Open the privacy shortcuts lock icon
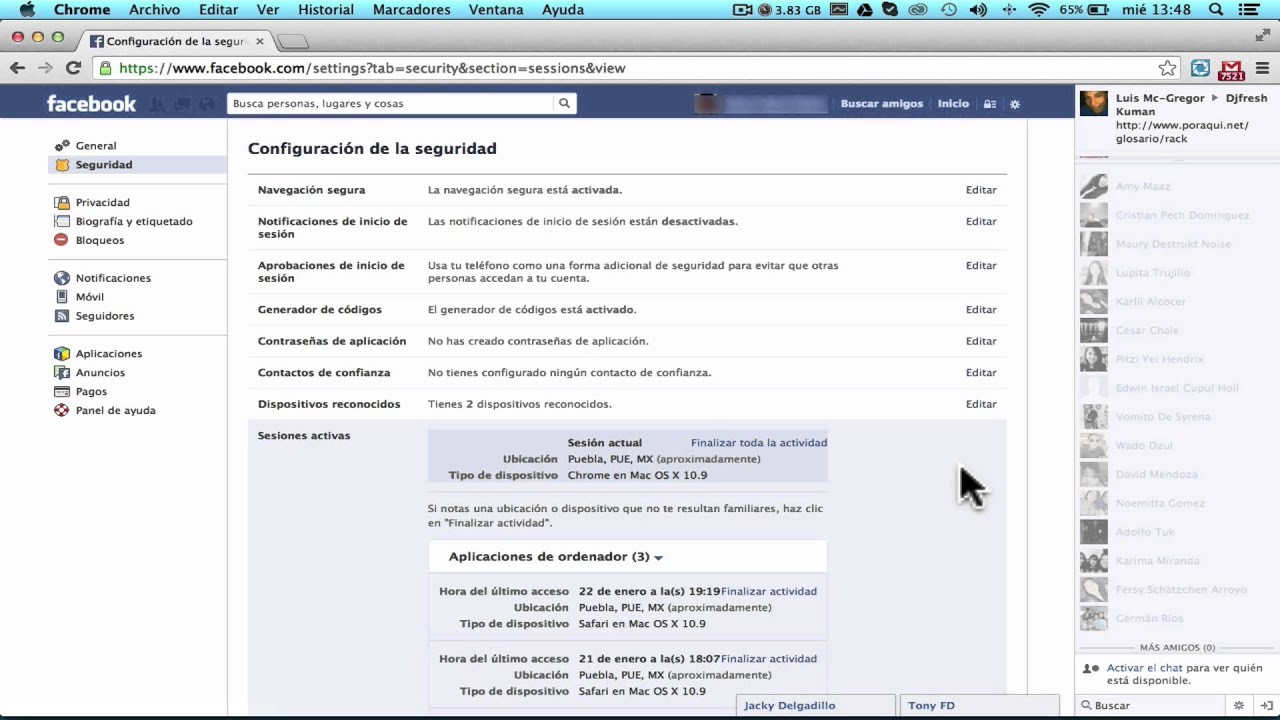 990,104
